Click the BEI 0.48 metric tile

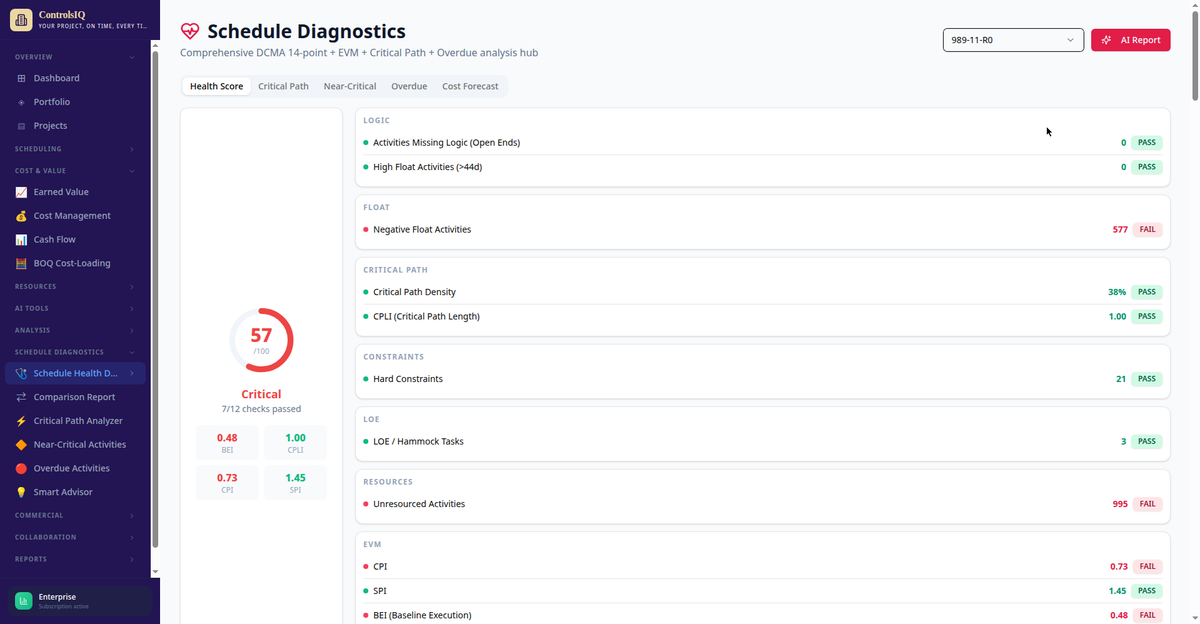click(x=227, y=444)
